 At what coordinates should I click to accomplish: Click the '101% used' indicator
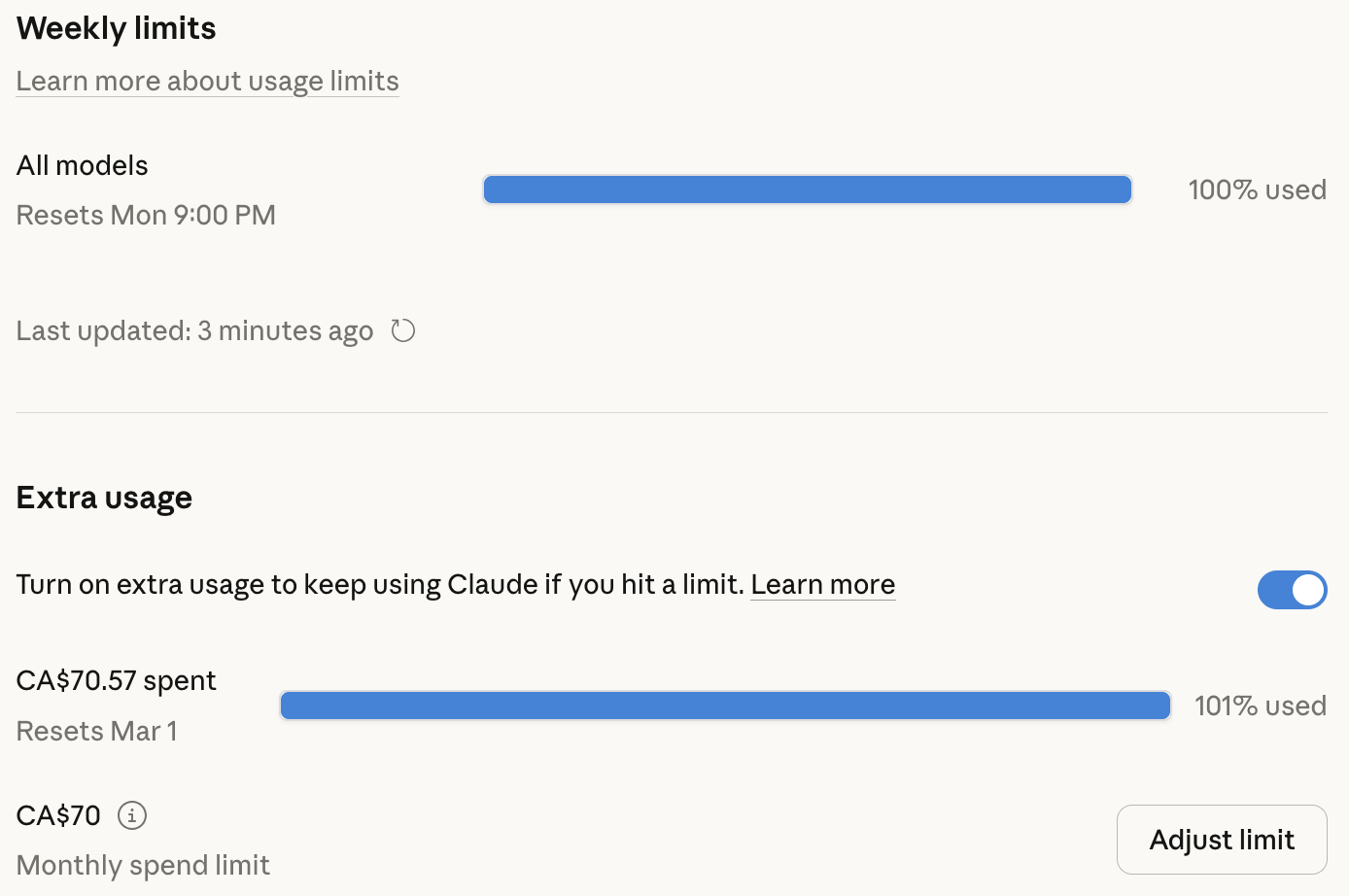coord(1261,706)
